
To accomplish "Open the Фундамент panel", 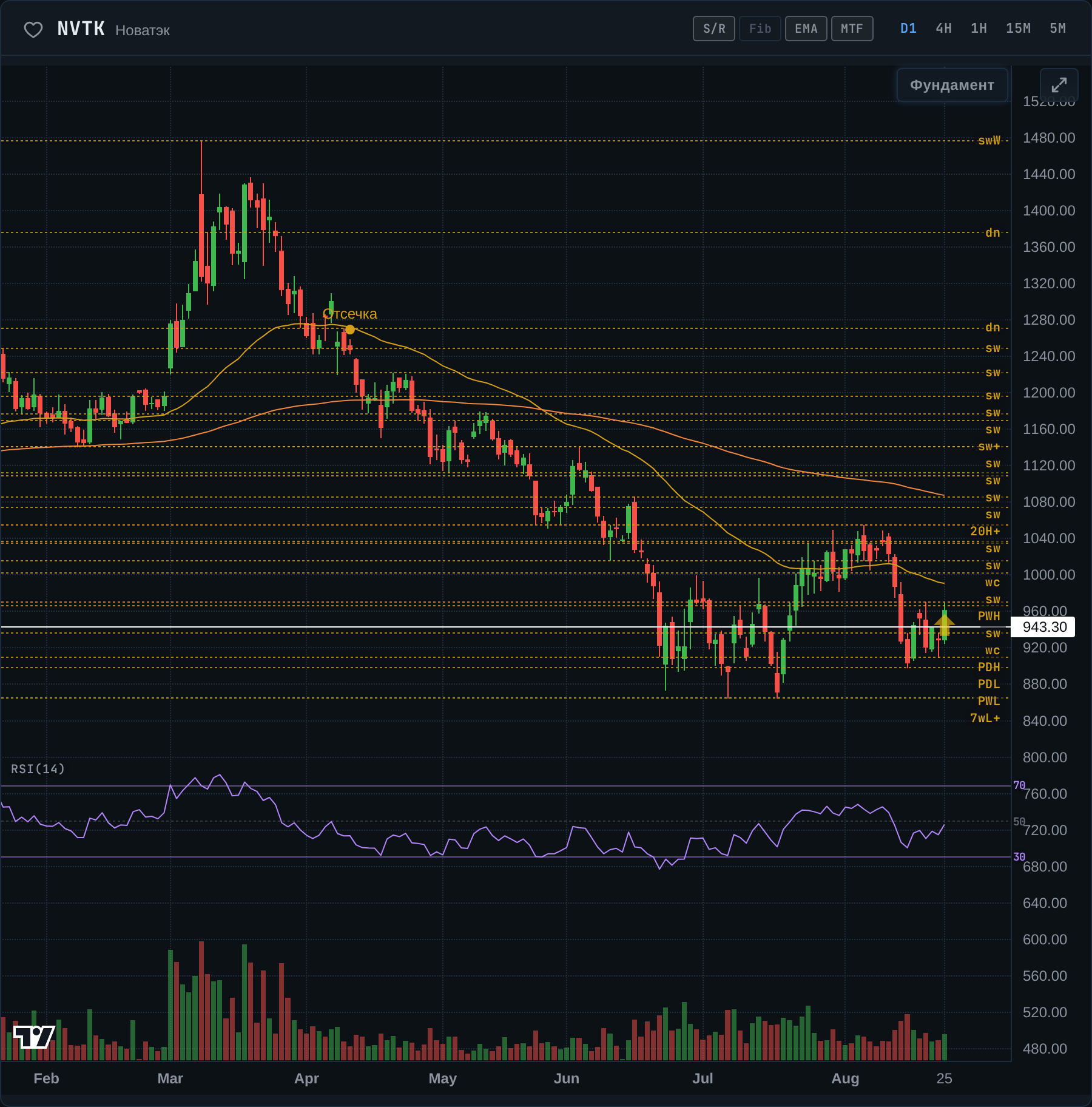I will (952, 85).
